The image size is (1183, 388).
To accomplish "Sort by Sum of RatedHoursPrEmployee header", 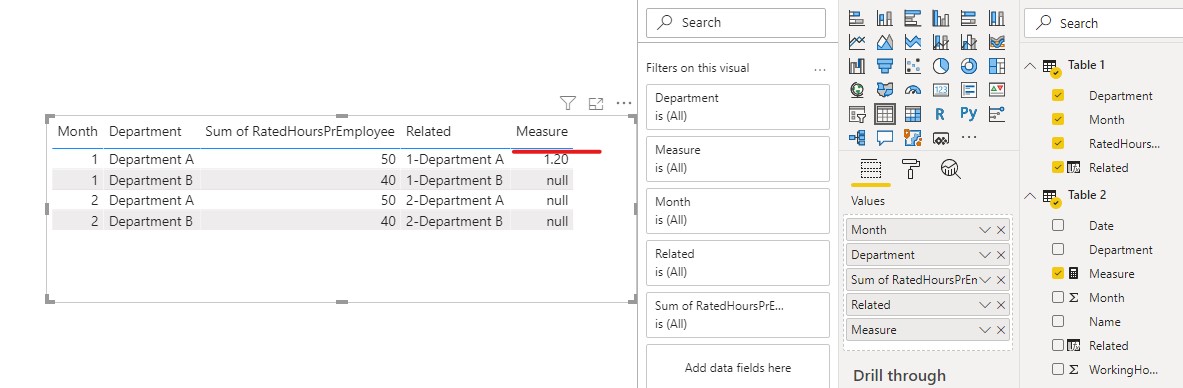I will coord(300,131).
